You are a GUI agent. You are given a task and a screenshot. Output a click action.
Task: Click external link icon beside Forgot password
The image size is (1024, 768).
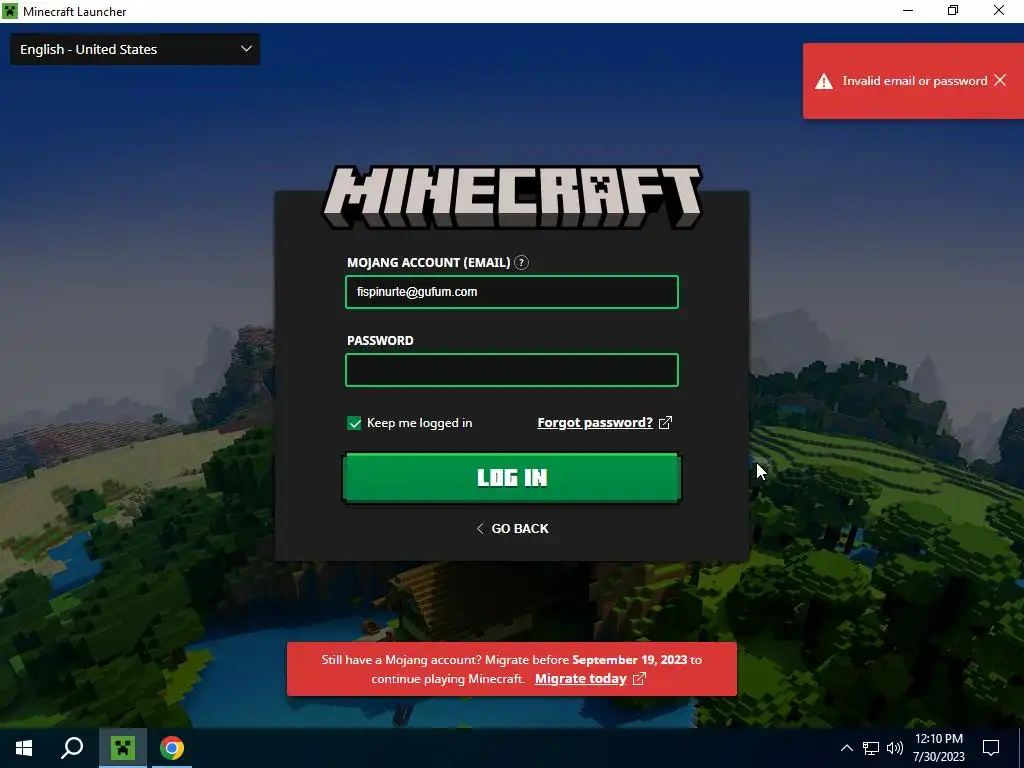coord(665,423)
